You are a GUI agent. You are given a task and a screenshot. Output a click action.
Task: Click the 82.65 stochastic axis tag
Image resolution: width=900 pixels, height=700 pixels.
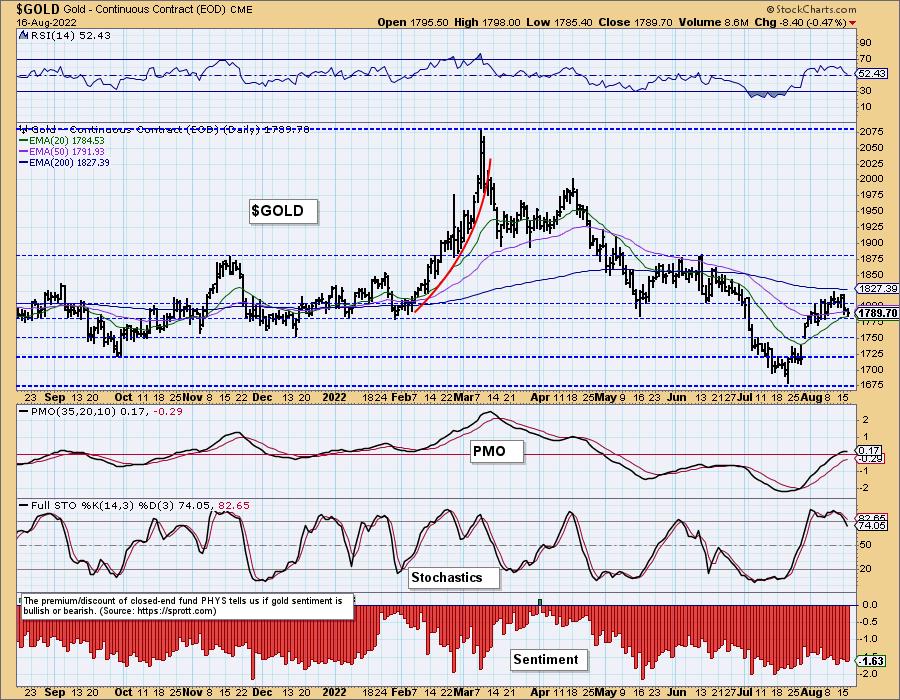[x=872, y=518]
